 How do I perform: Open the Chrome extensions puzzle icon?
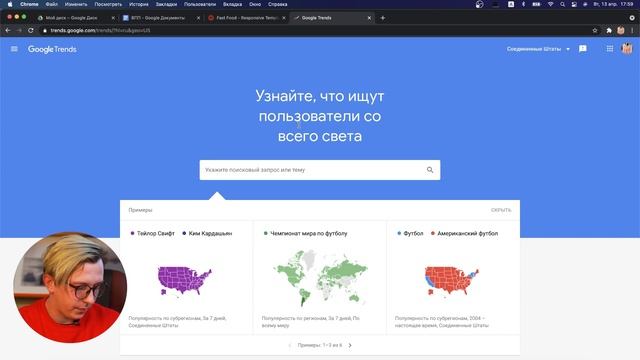tap(609, 30)
